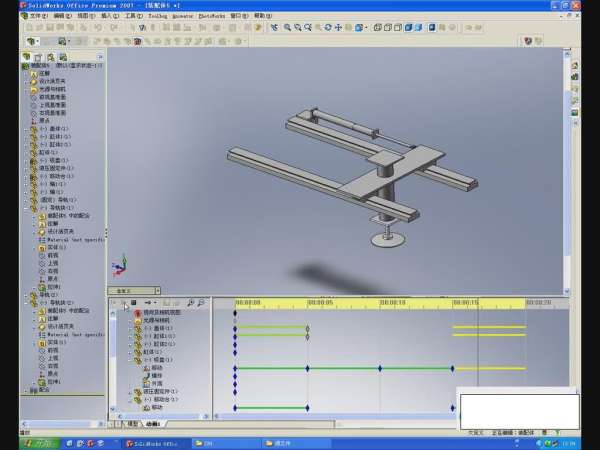Select the Rotate View tool

[x=328, y=28]
